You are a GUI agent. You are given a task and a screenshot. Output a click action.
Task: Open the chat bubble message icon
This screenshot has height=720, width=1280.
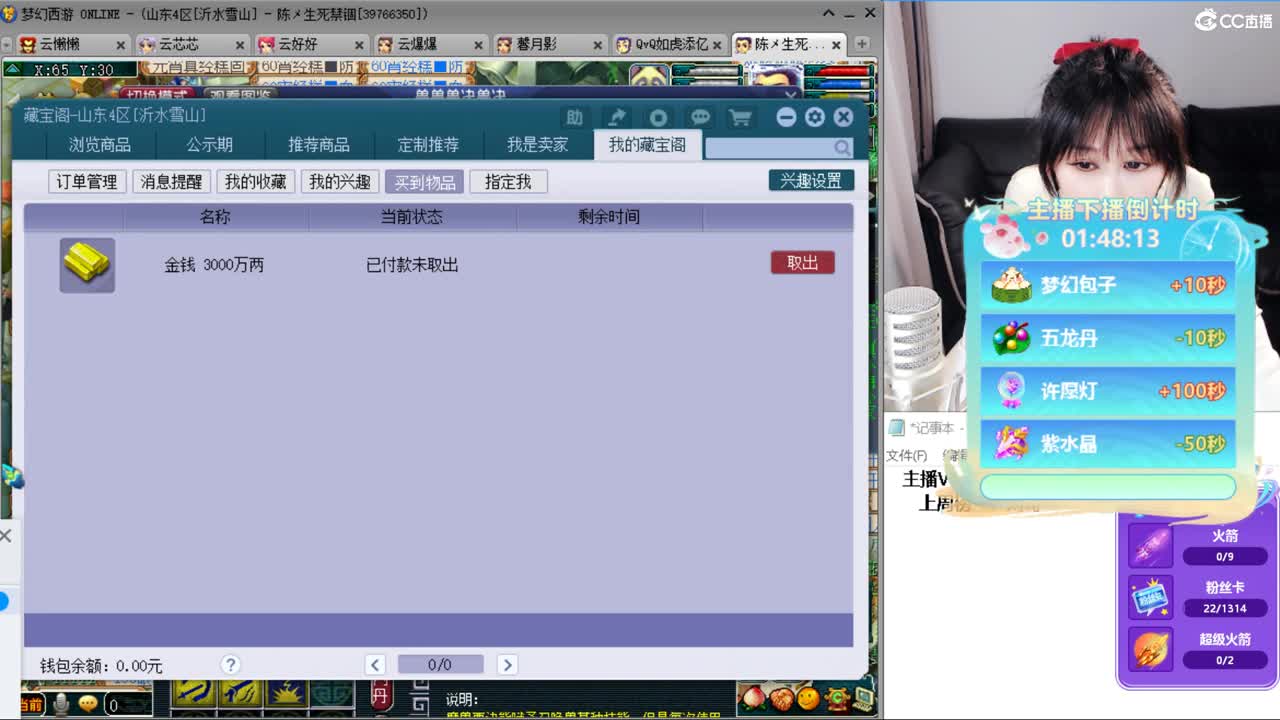[700, 117]
